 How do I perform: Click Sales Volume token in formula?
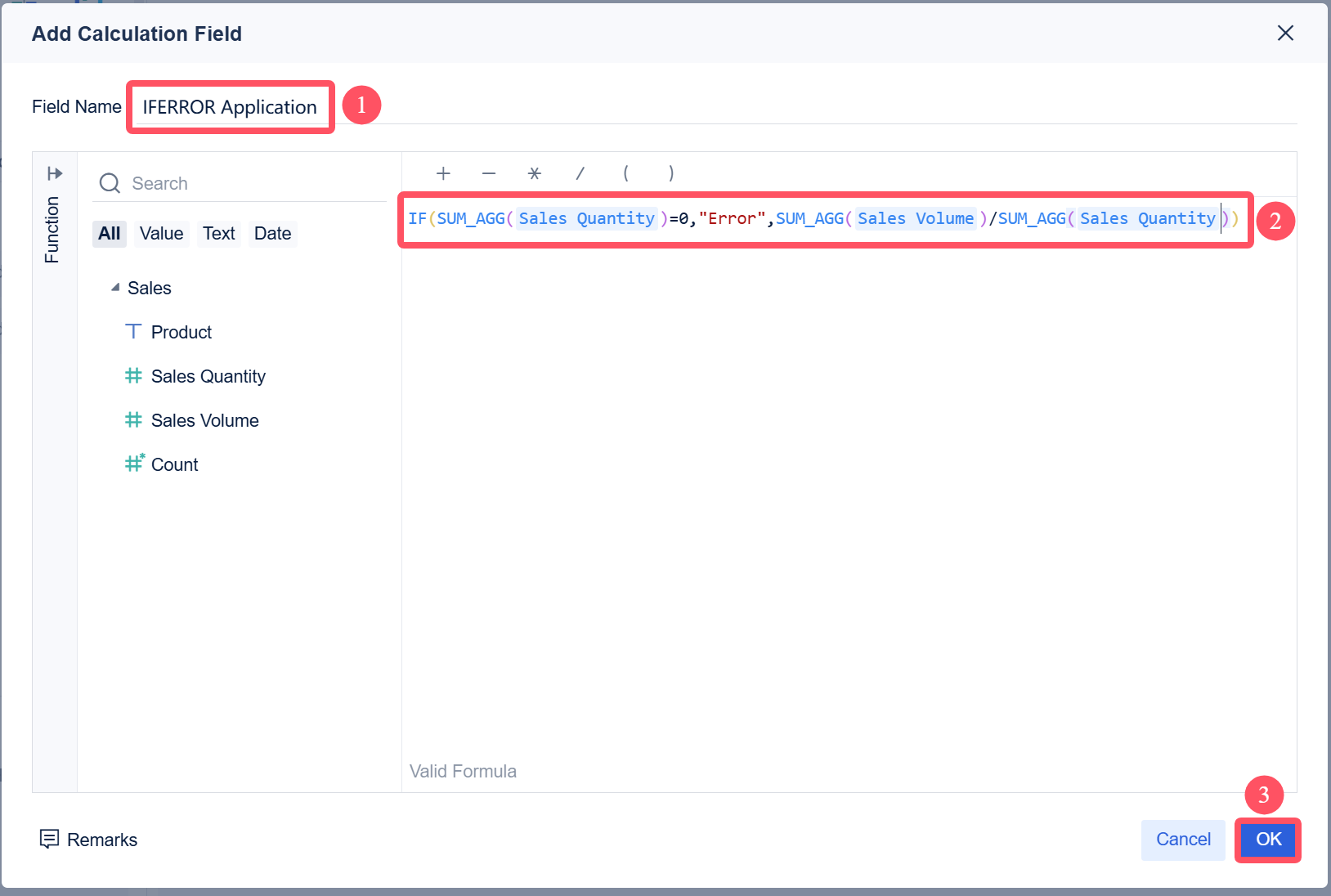pyautogui.click(x=916, y=218)
